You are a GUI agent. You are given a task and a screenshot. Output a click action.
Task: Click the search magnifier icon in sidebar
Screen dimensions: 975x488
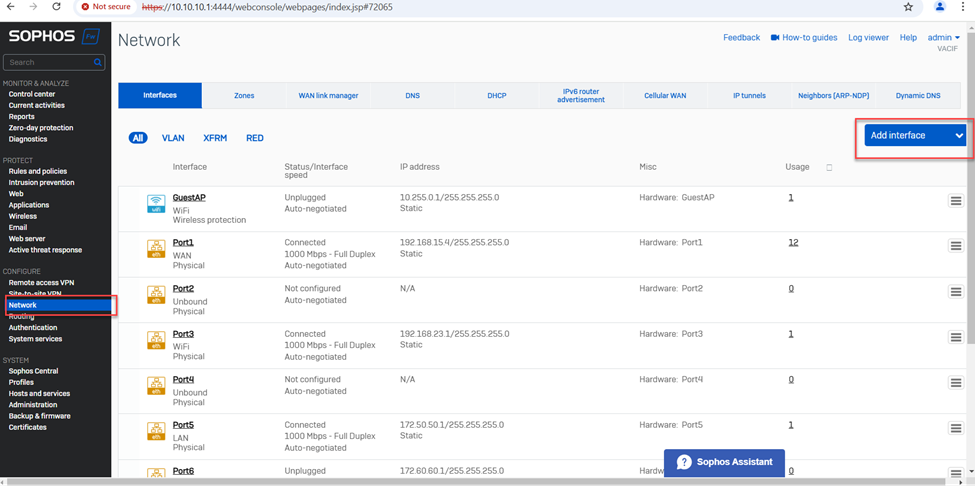click(97, 62)
